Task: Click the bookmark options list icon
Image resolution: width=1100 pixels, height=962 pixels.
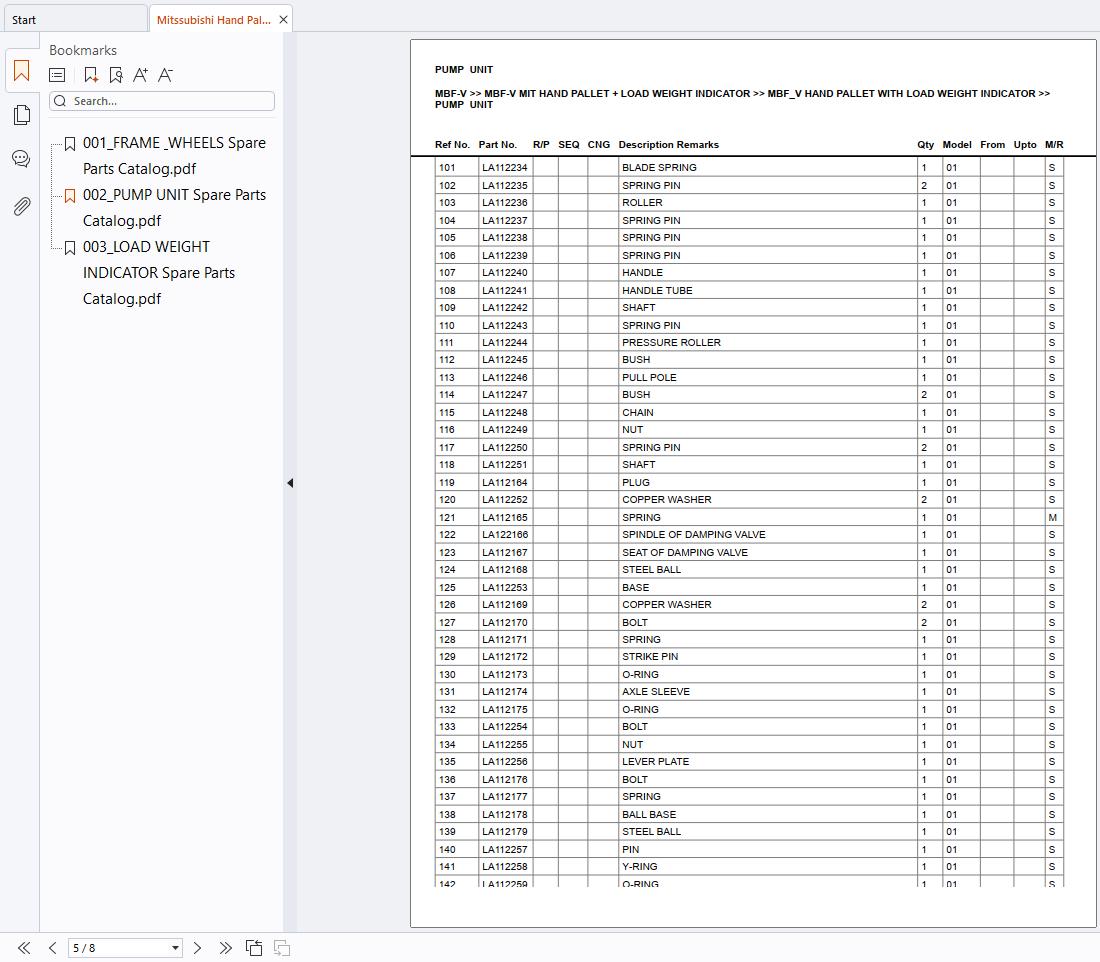Action: 58,75
